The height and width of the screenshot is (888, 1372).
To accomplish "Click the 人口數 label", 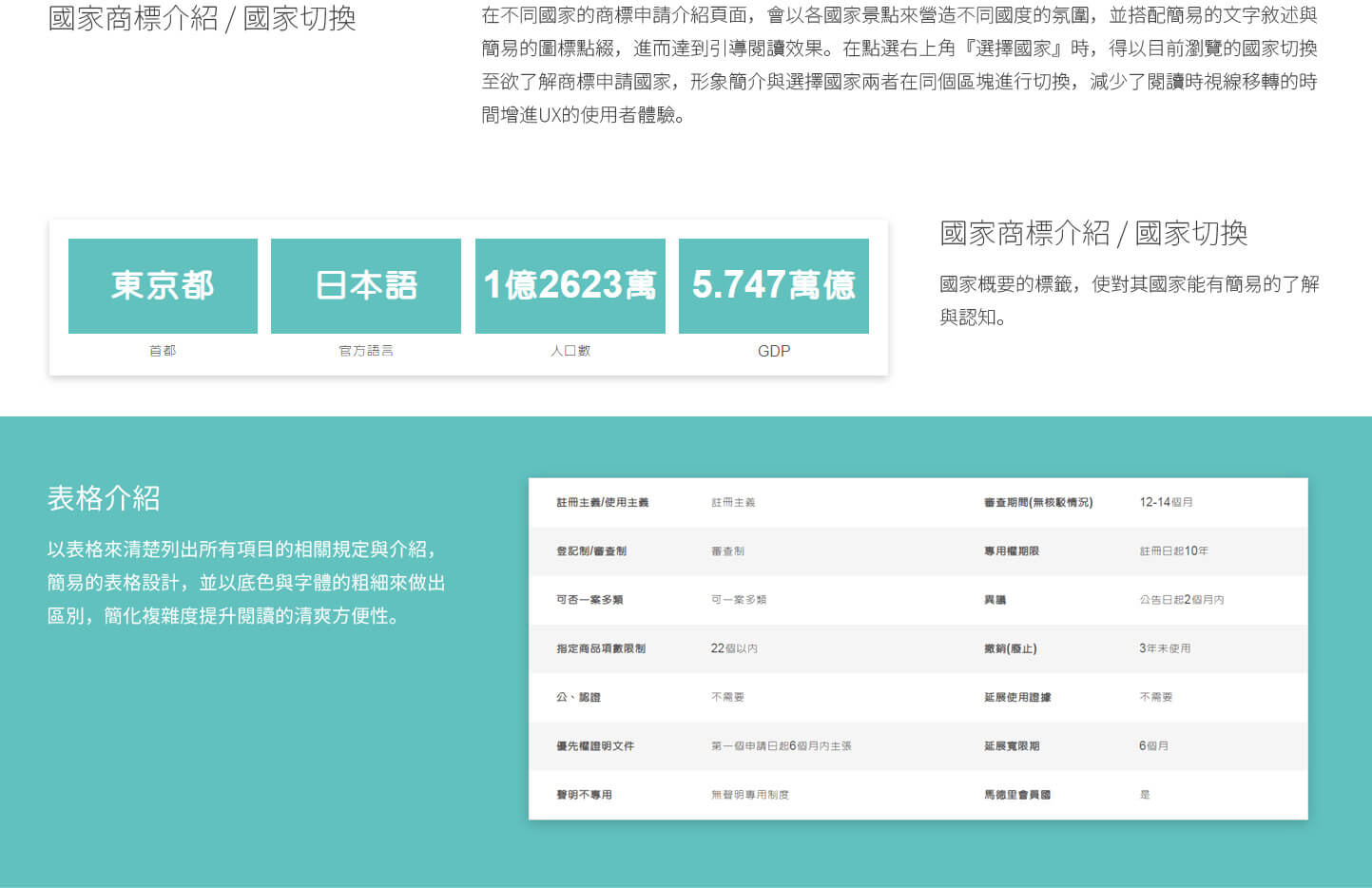I will point(570,350).
